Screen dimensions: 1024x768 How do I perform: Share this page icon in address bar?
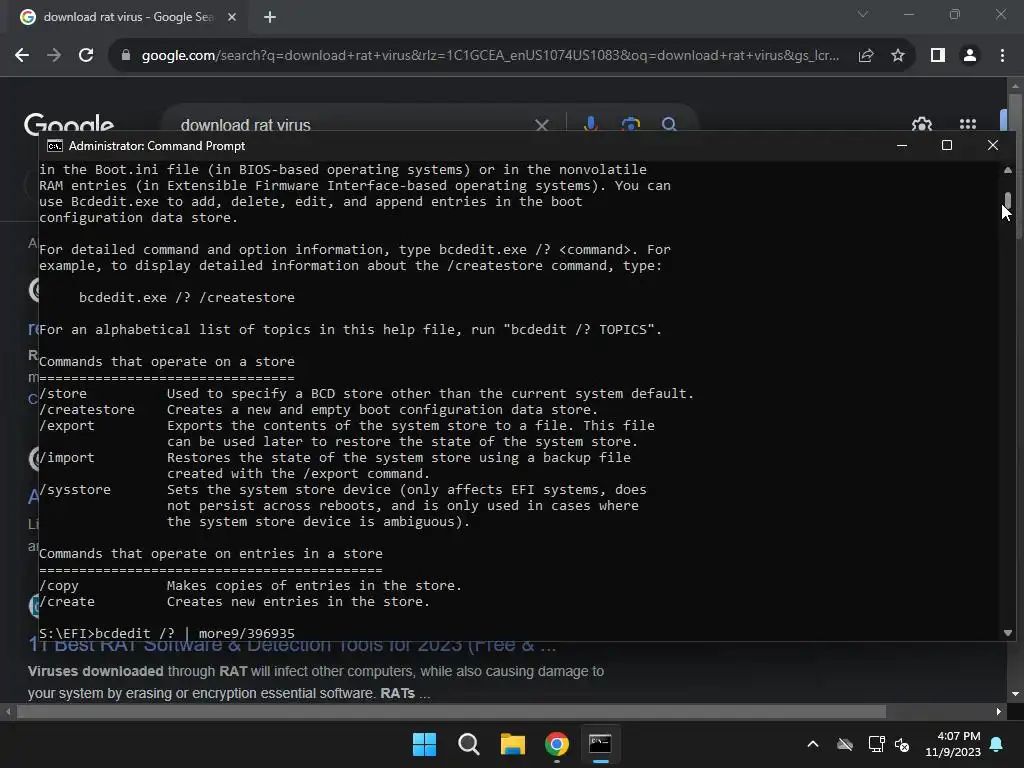click(866, 56)
